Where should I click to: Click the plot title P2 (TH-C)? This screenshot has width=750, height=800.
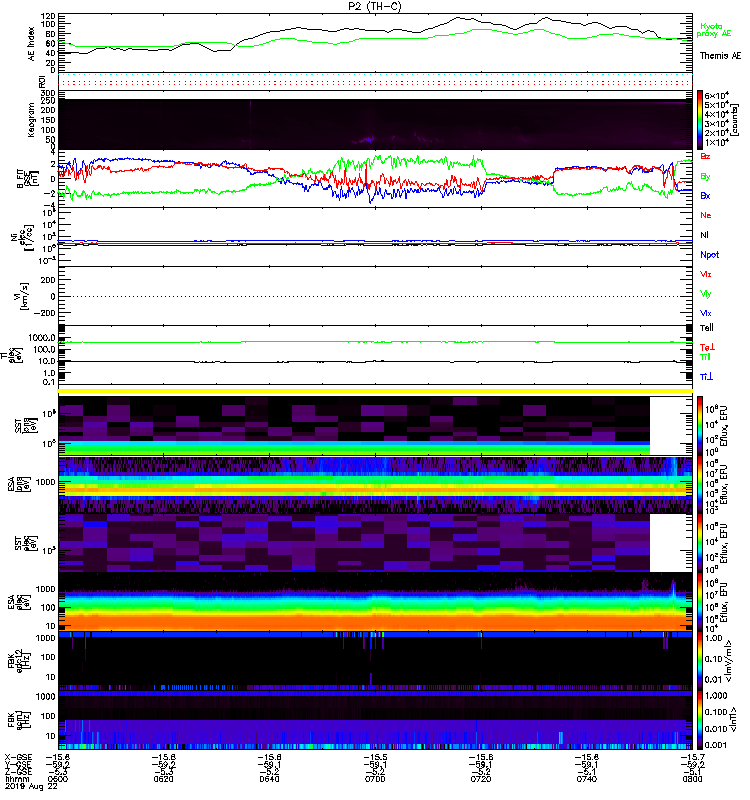[x=374, y=6]
